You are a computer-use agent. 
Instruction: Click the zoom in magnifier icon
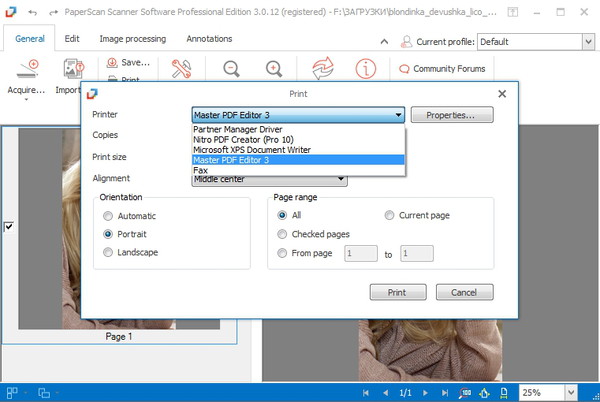pos(273,69)
